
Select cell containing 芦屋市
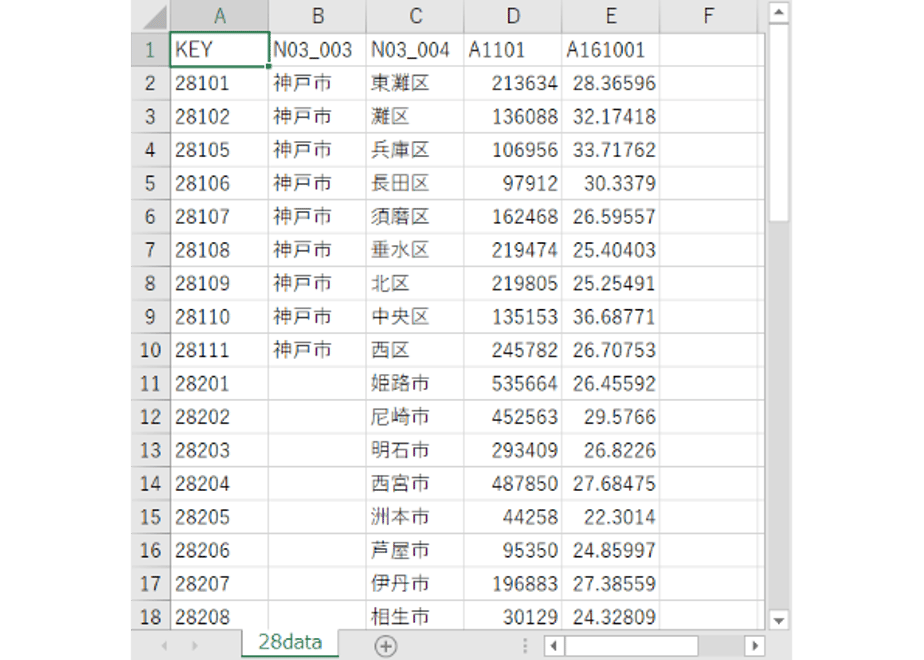tap(415, 550)
